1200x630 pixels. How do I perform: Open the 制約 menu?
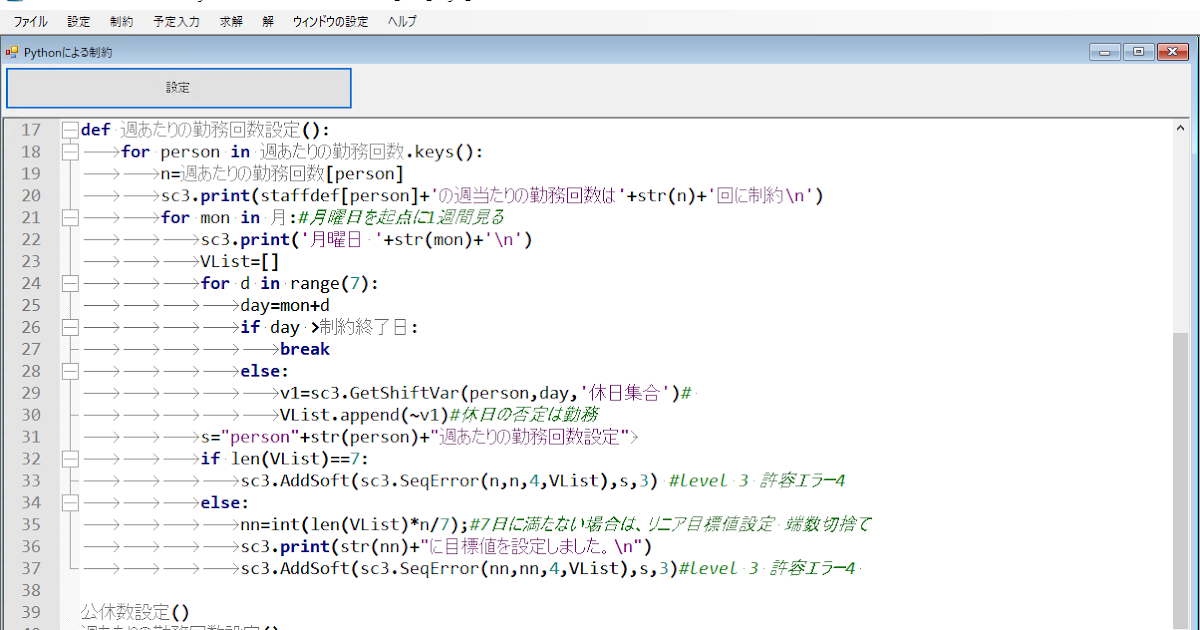click(121, 20)
